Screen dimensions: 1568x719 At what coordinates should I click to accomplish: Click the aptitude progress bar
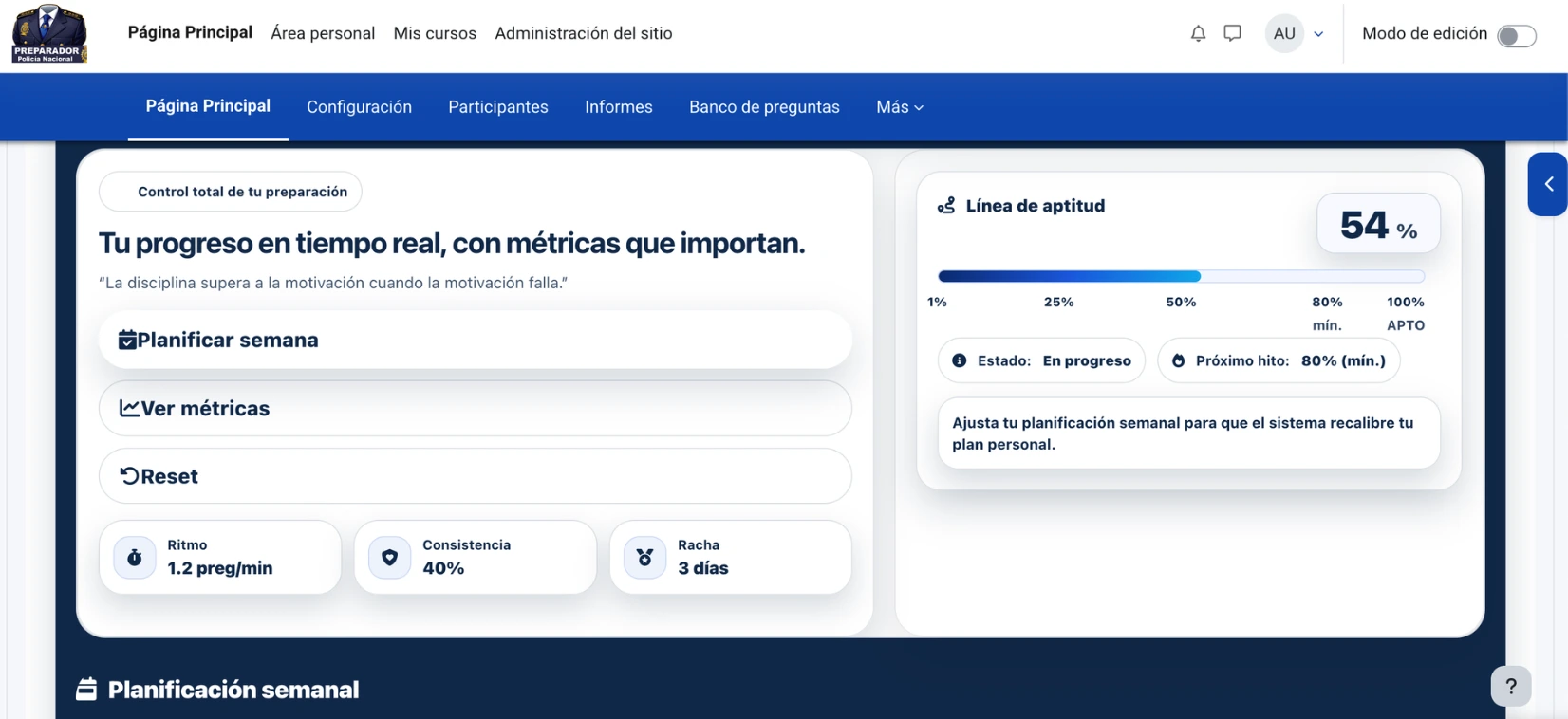click(x=1181, y=277)
